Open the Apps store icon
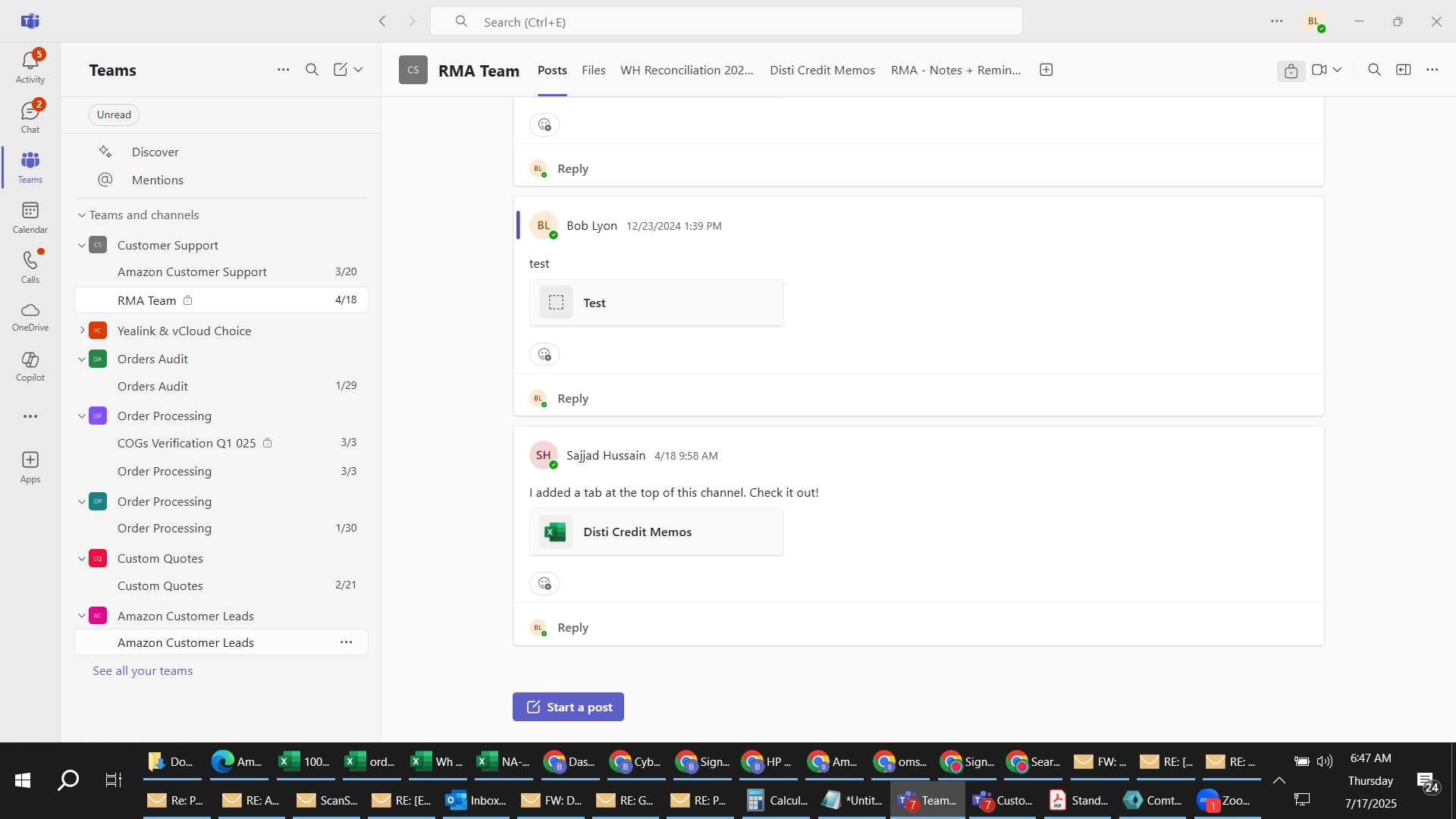The height and width of the screenshot is (819, 1456). pyautogui.click(x=30, y=467)
